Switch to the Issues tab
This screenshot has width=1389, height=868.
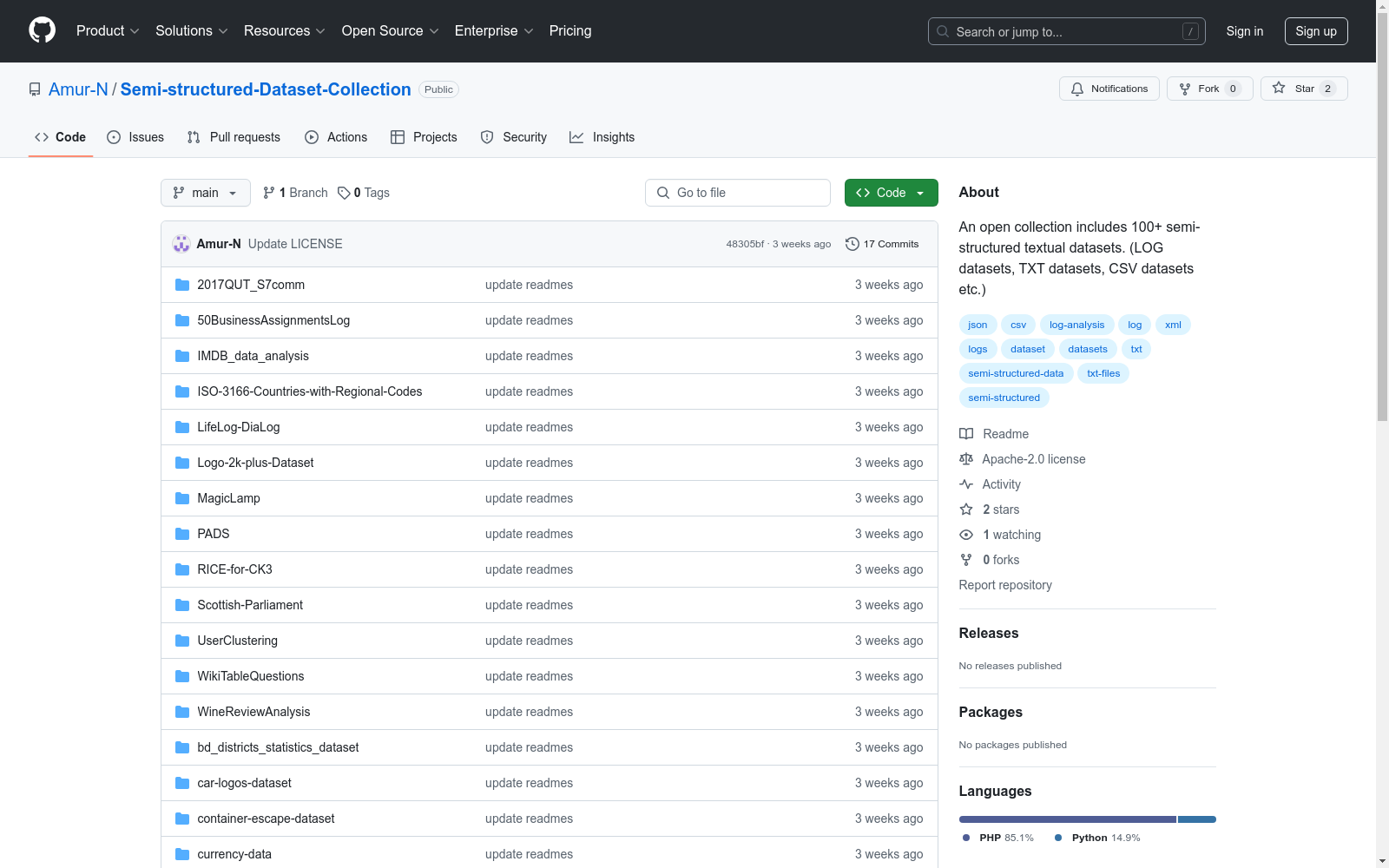pyautogui.click(x=135, y=137)
